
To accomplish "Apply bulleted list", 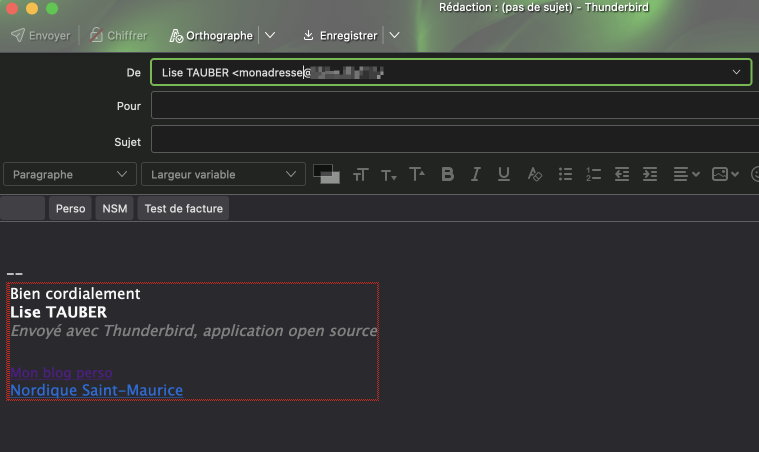I will coord(565,174).
